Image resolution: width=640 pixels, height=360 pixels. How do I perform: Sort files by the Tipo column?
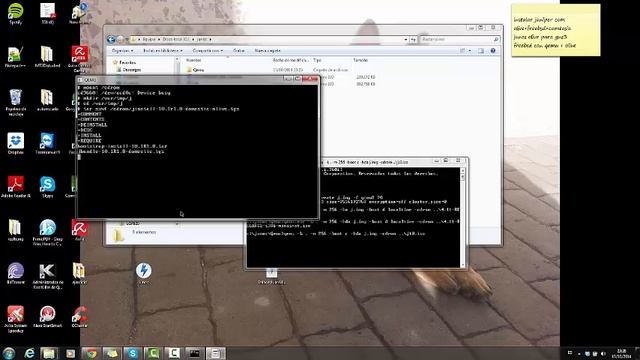click(317, 60)
